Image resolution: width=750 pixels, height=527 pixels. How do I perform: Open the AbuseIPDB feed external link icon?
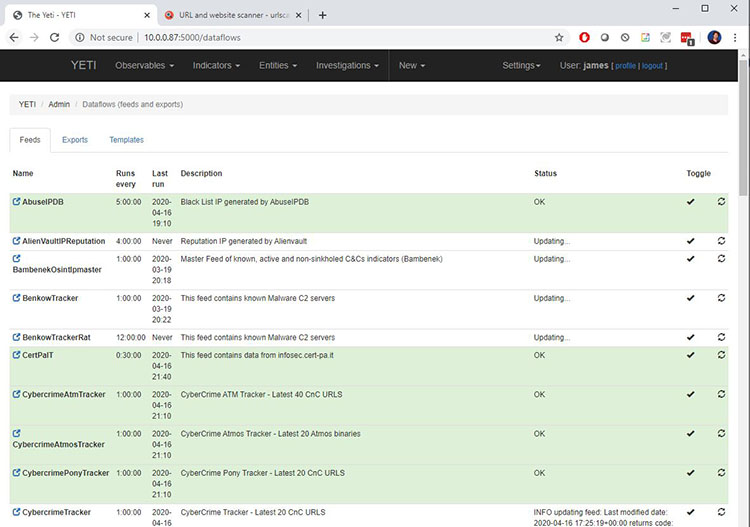(x=16, y=202)
